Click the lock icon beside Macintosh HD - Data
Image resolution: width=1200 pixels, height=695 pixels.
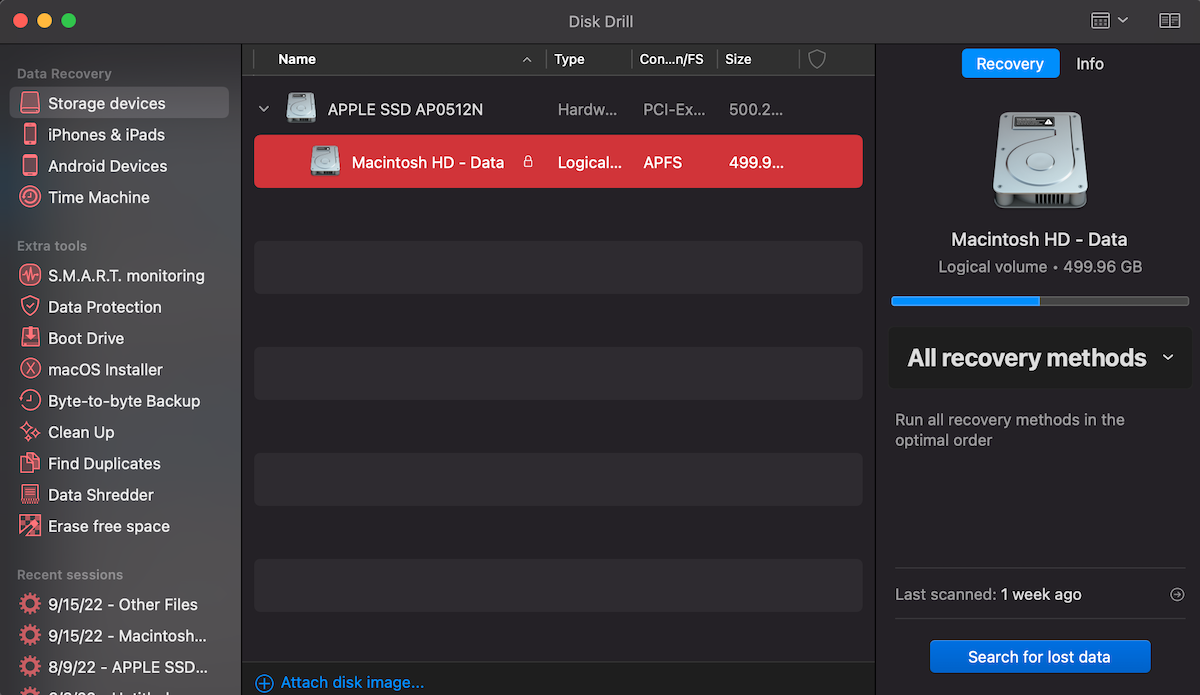pos(528,162)
